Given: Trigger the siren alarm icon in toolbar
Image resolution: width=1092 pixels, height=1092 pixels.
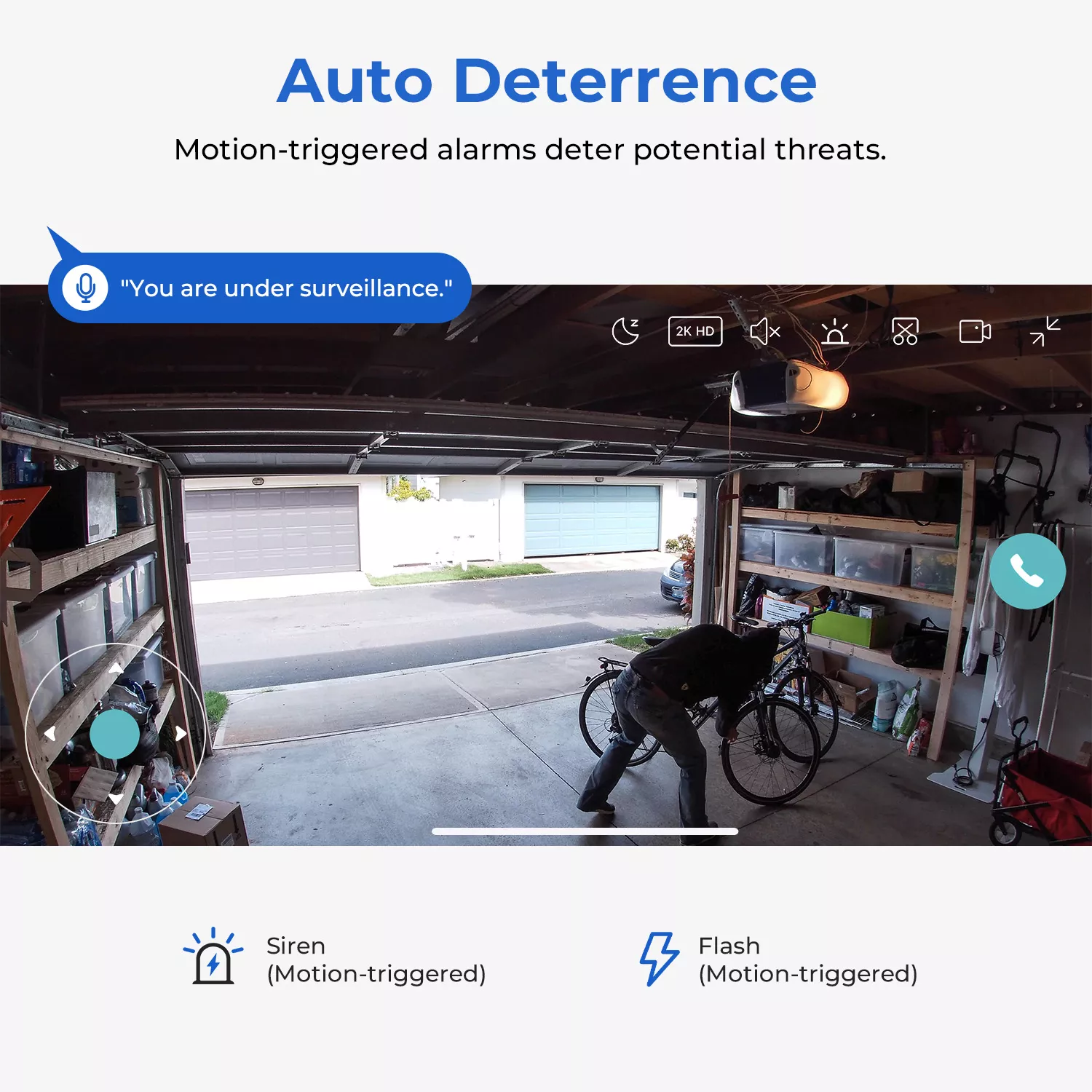Looking at the screenshot, I should click(x=834, y=333).
